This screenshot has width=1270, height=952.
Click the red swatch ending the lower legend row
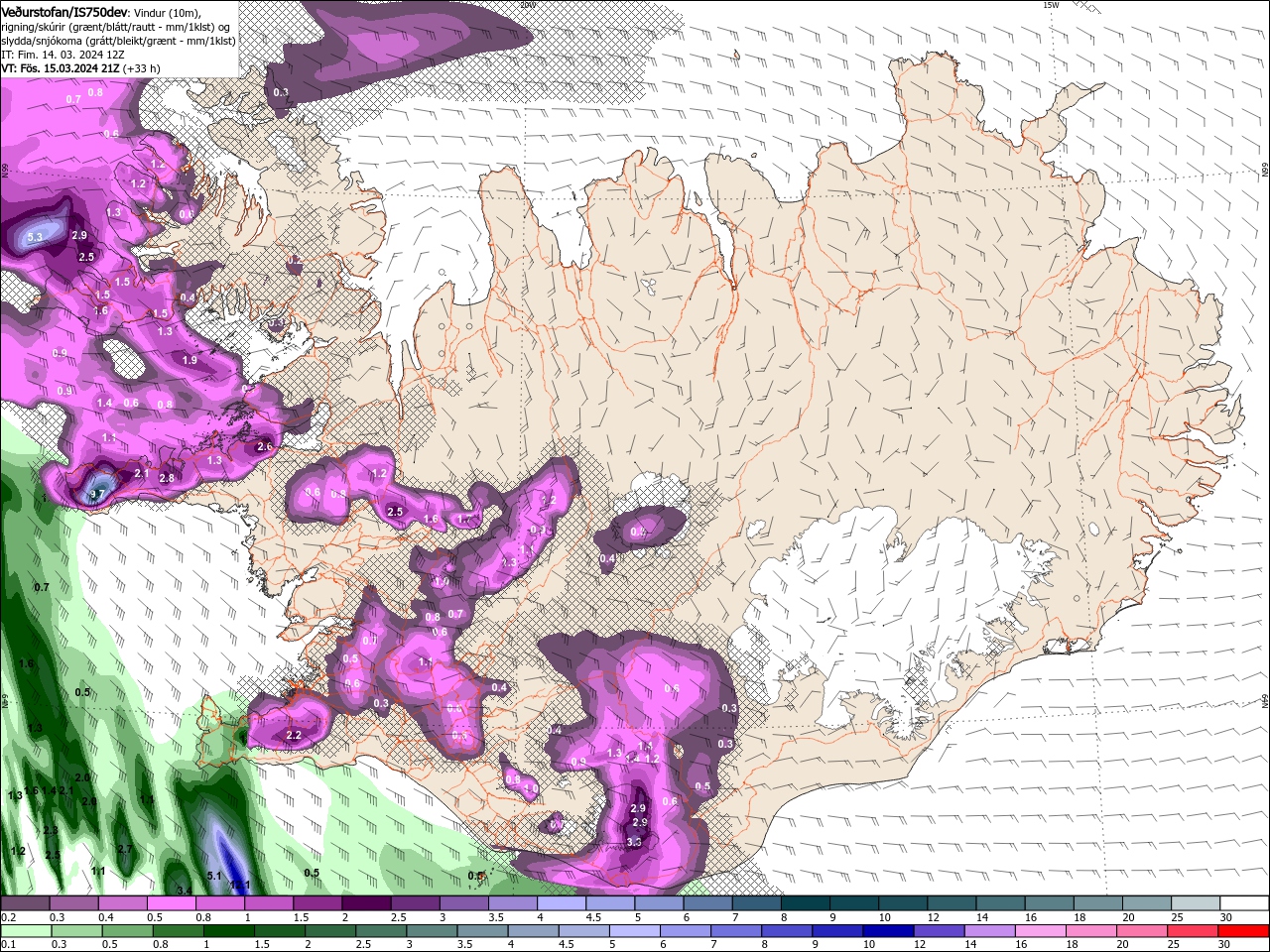(x=1244, y=931)
